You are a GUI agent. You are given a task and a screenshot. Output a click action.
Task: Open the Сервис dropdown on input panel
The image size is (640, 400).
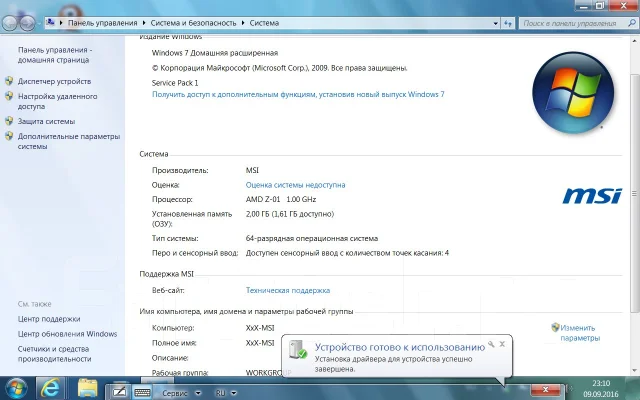click(198, 393)
